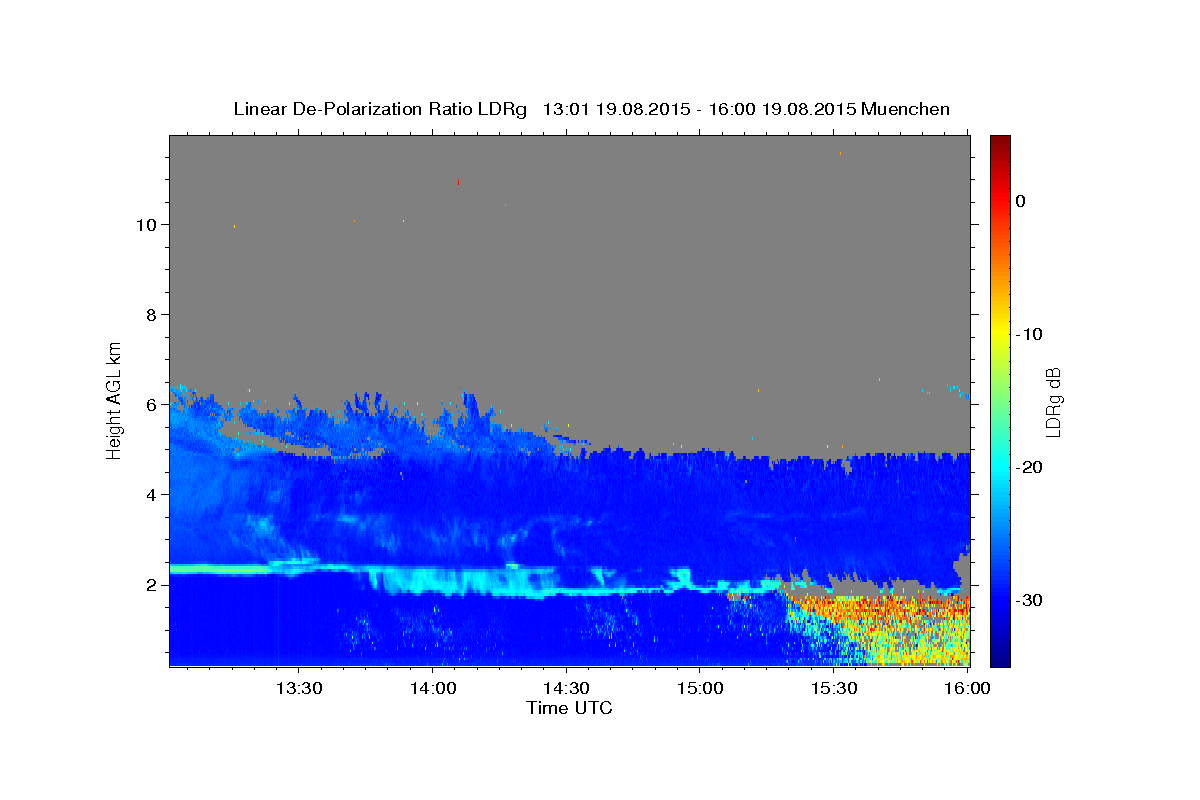Click the start date '13:01 19.08.2015' in the title
The height and width of the screenshot is (800, 1200).
pos(615,108)
